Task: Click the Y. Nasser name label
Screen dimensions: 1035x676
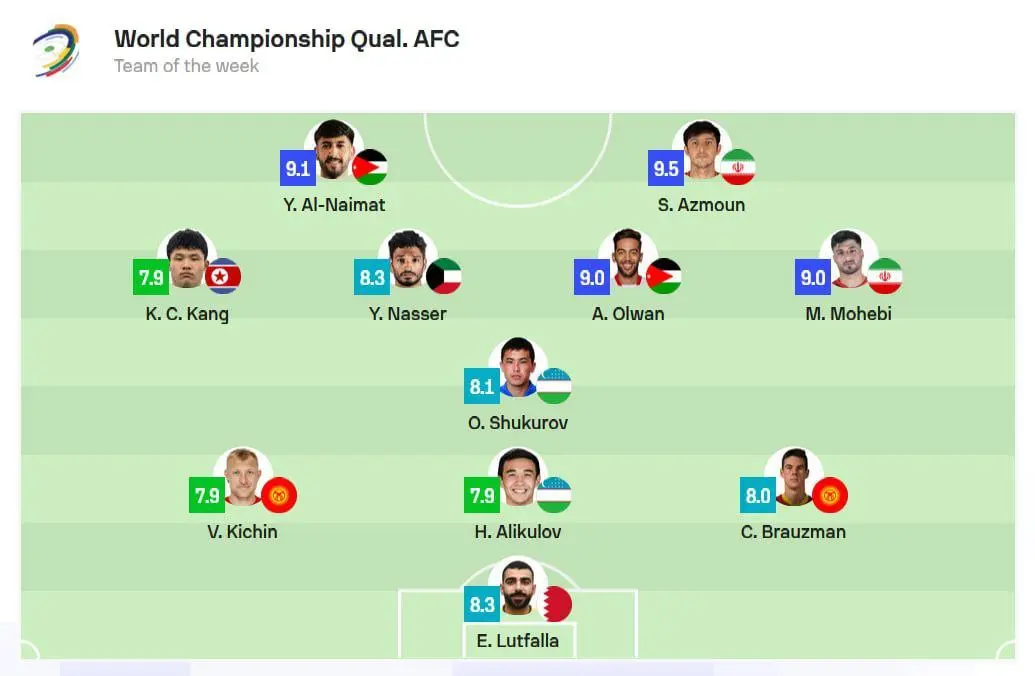Action: (x=407, y=314)
